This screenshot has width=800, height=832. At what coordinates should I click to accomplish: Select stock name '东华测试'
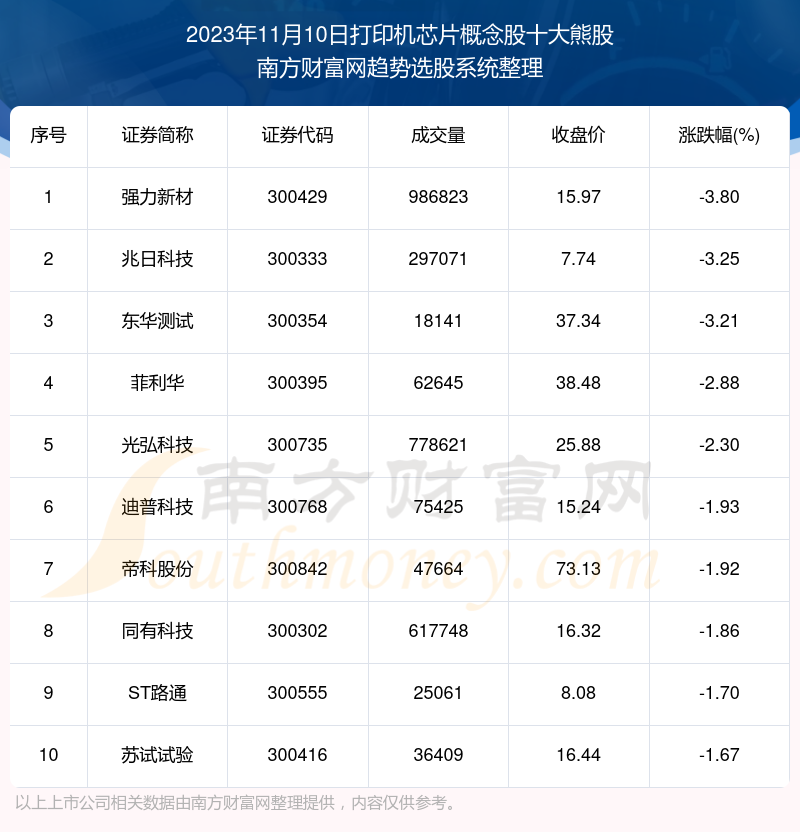tap(157, 322)
